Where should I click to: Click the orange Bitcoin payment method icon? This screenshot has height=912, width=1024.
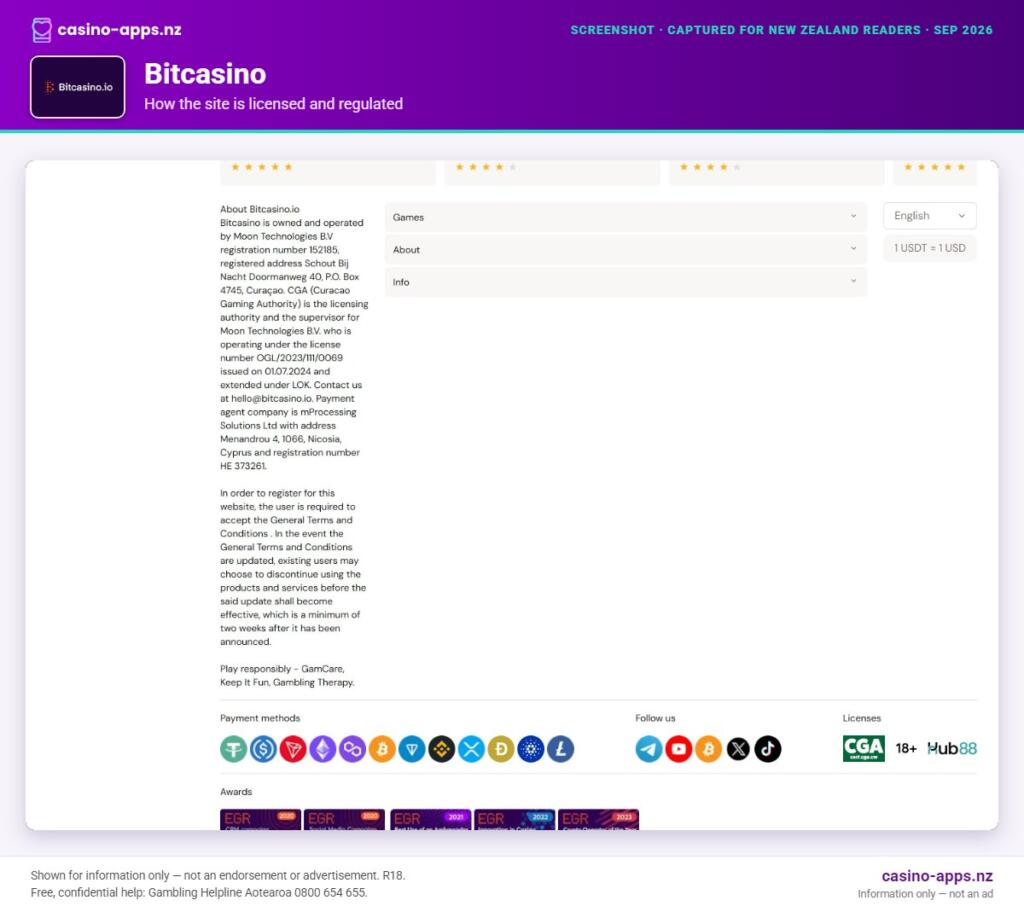pyautogui.click(x=382, y=749)
